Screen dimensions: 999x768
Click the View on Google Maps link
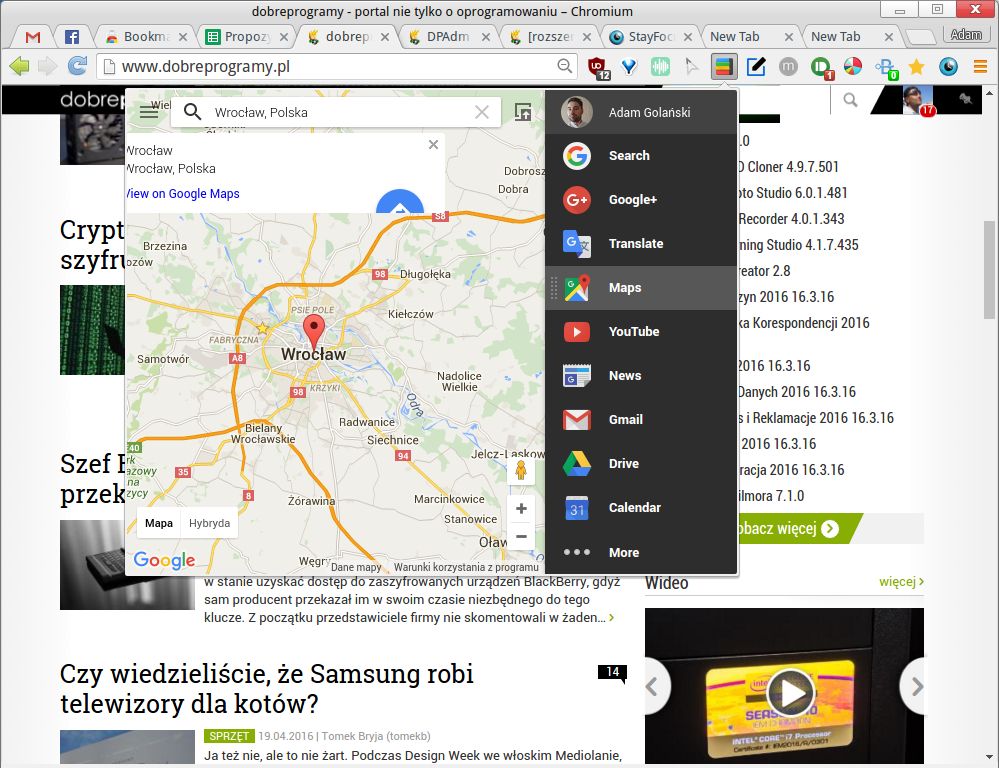coord(182,194)
